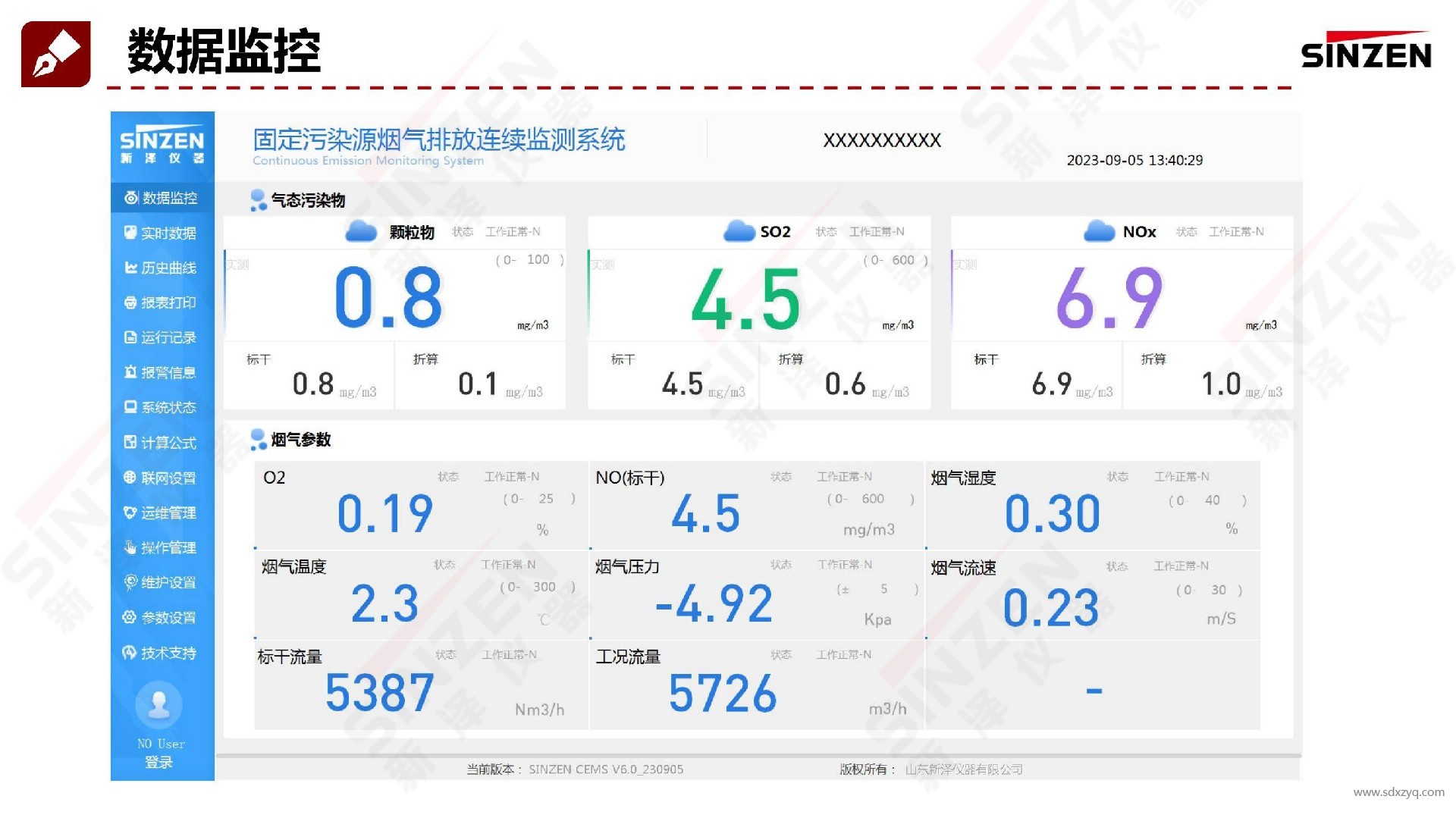Open the 系统状态 system status page
The width and height of the screenshot is (1456, 818).
[162, 407]
